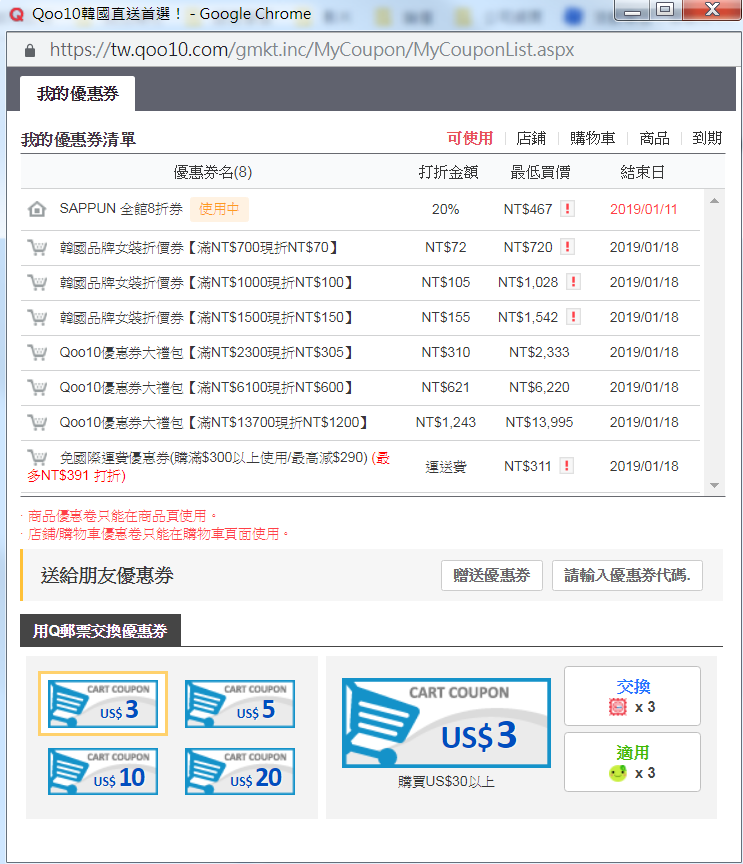Switch to the 到期 coupon filter
The width and height of the screenshot is (743, 864).
[x=707, y=138]
